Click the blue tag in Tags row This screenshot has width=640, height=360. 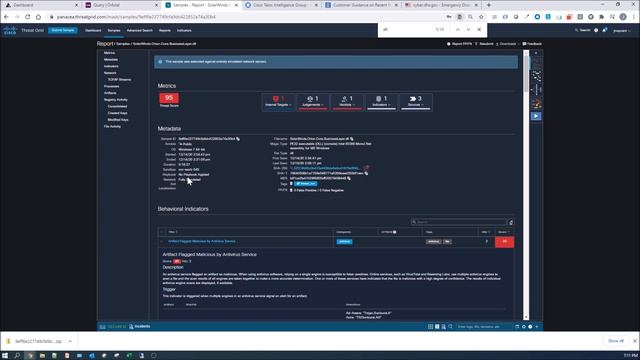pyautogui.click(x=305, y=184)
